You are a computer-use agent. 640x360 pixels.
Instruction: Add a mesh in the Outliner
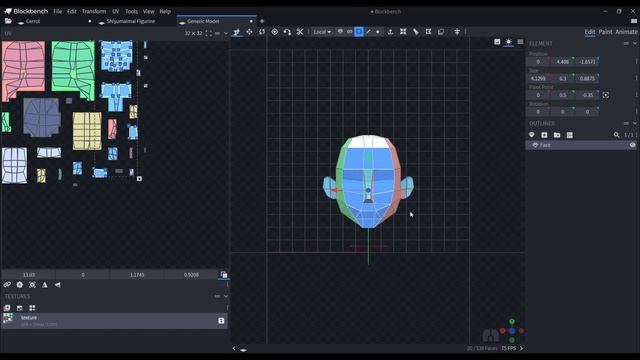pyautogui.click(x=532, y=135)
